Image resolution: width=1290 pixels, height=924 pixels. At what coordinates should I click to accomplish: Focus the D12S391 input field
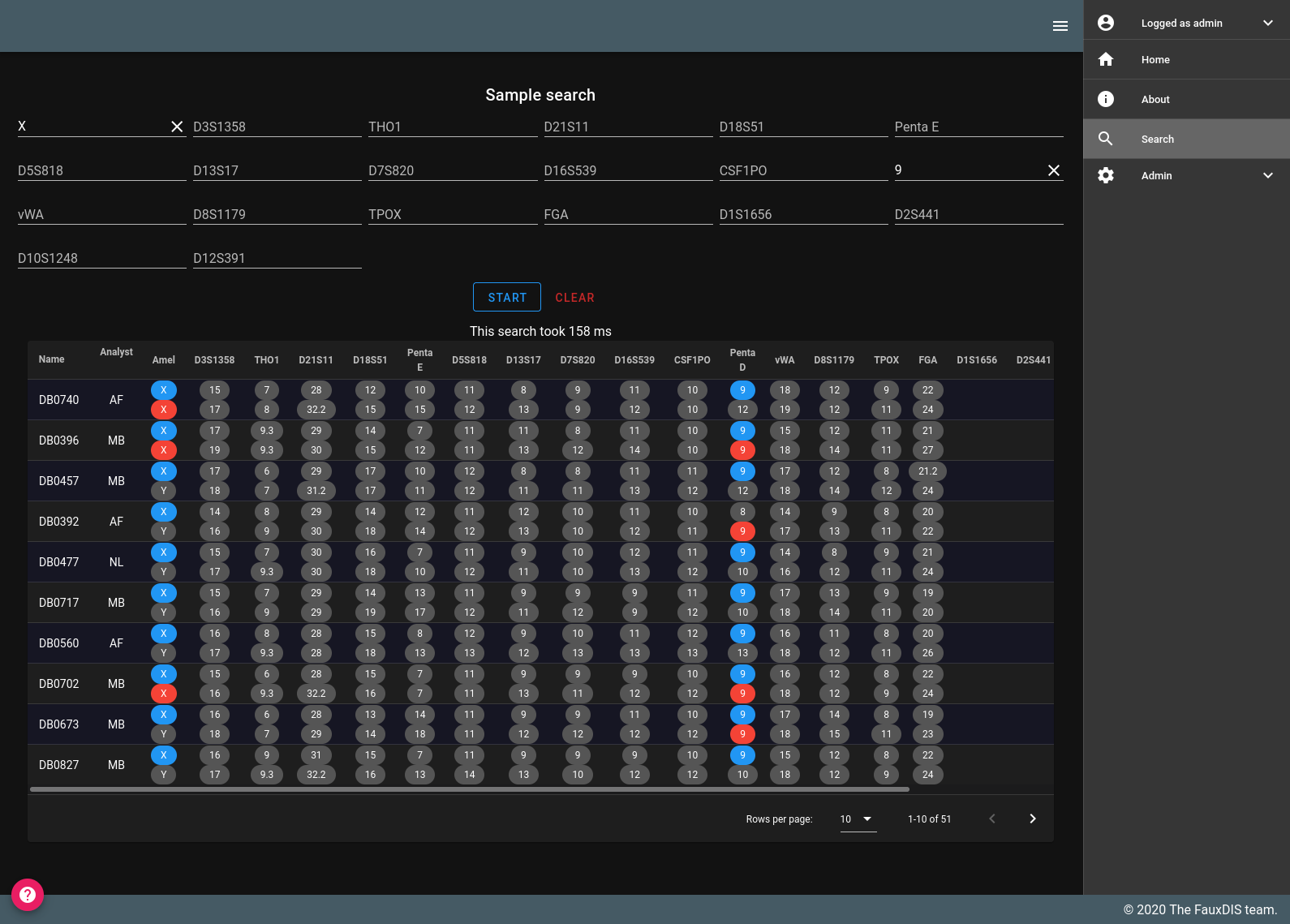277,258
